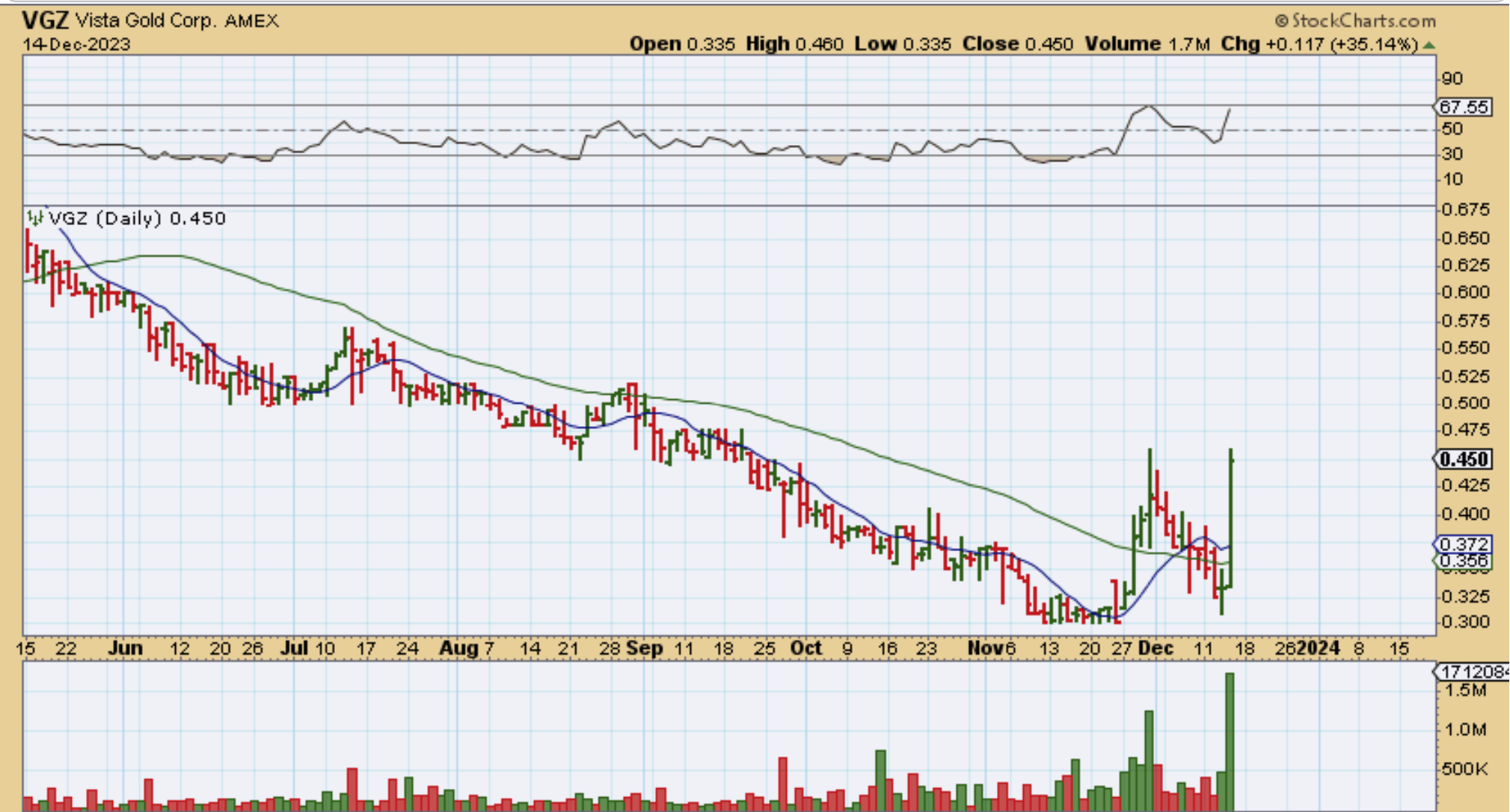Click the VGZ ticker symbol title
Viewport: 1510px width, 812px height.
point(45,19)
